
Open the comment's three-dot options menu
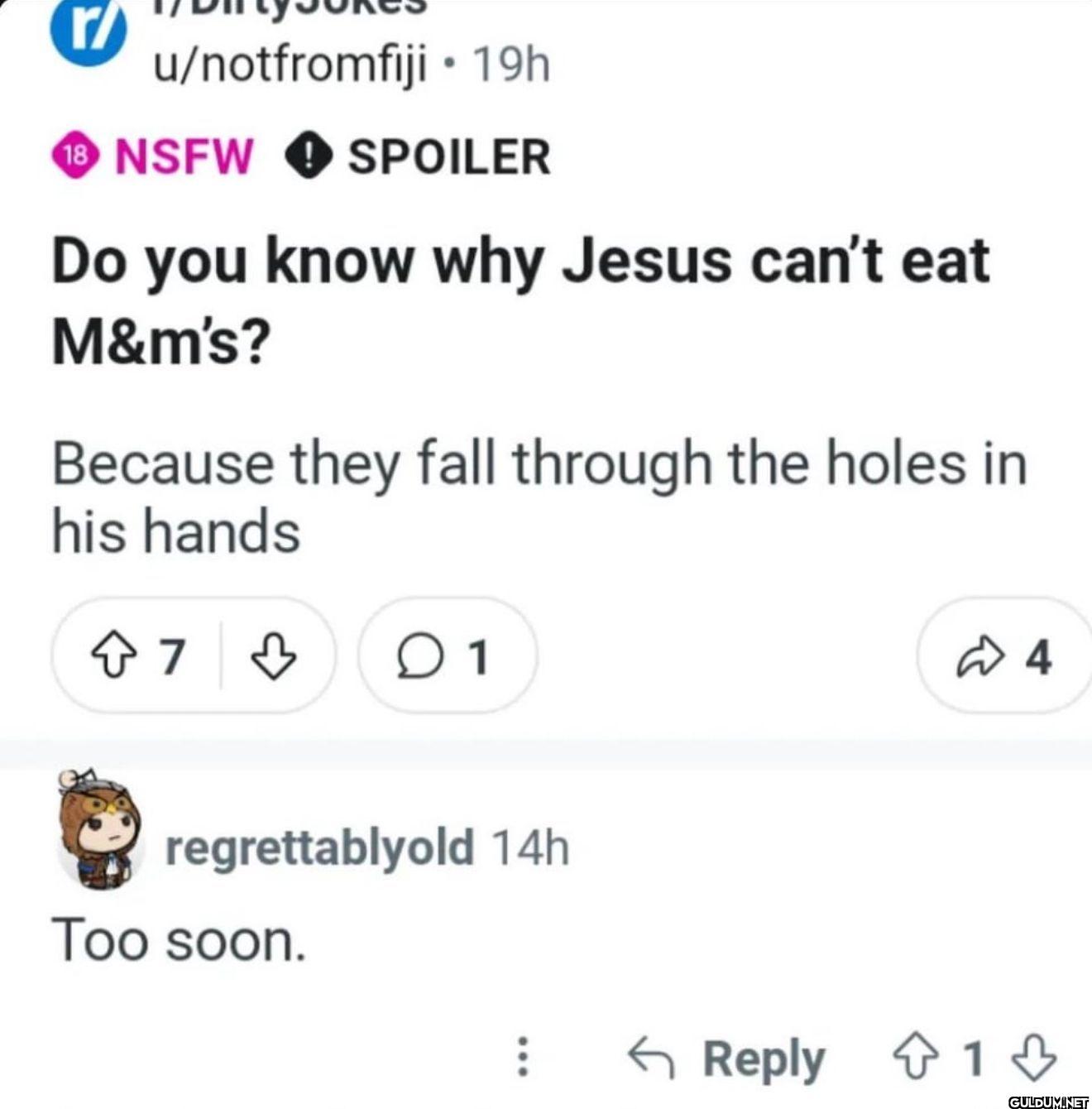[x=523, y=1059]
